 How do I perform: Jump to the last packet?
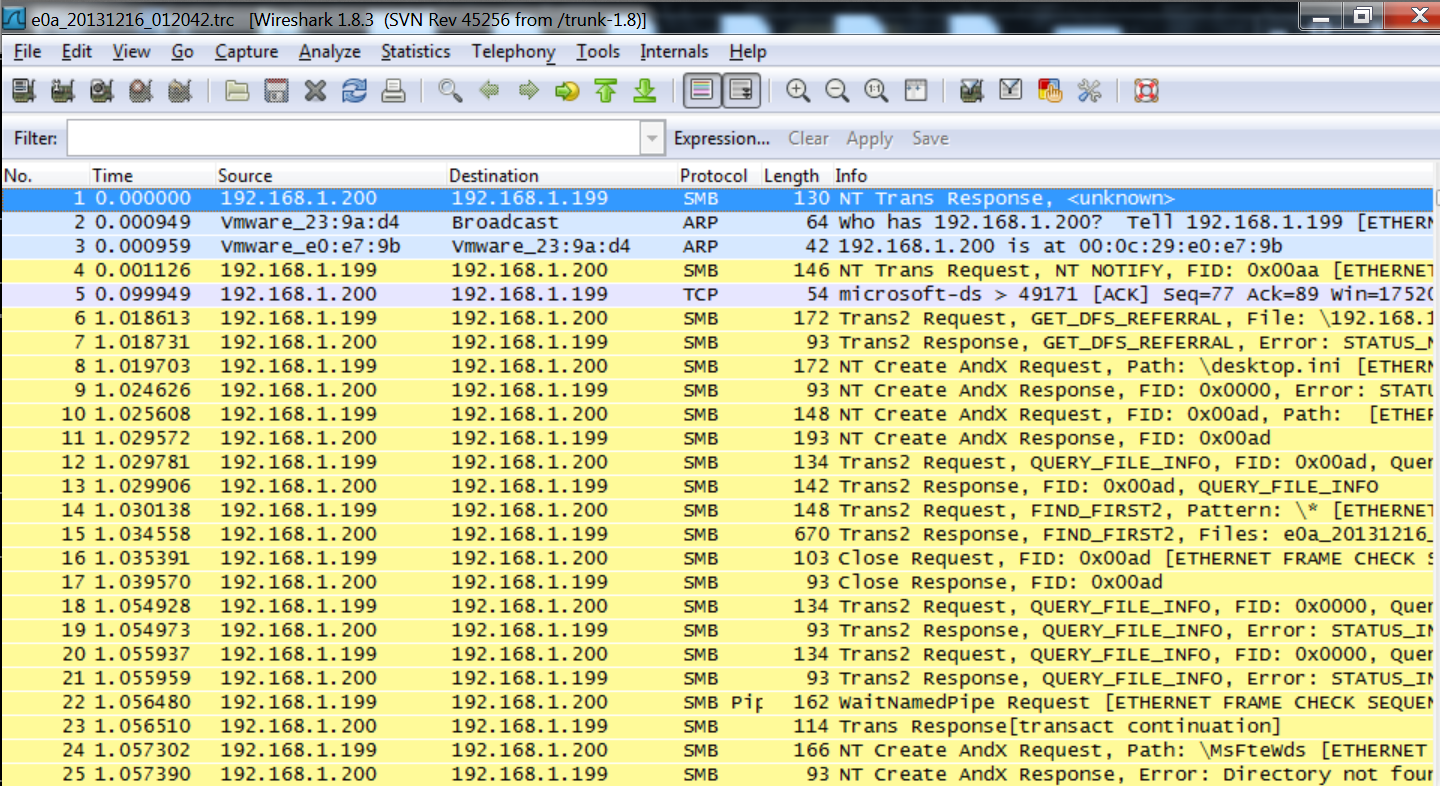[645, 91]
